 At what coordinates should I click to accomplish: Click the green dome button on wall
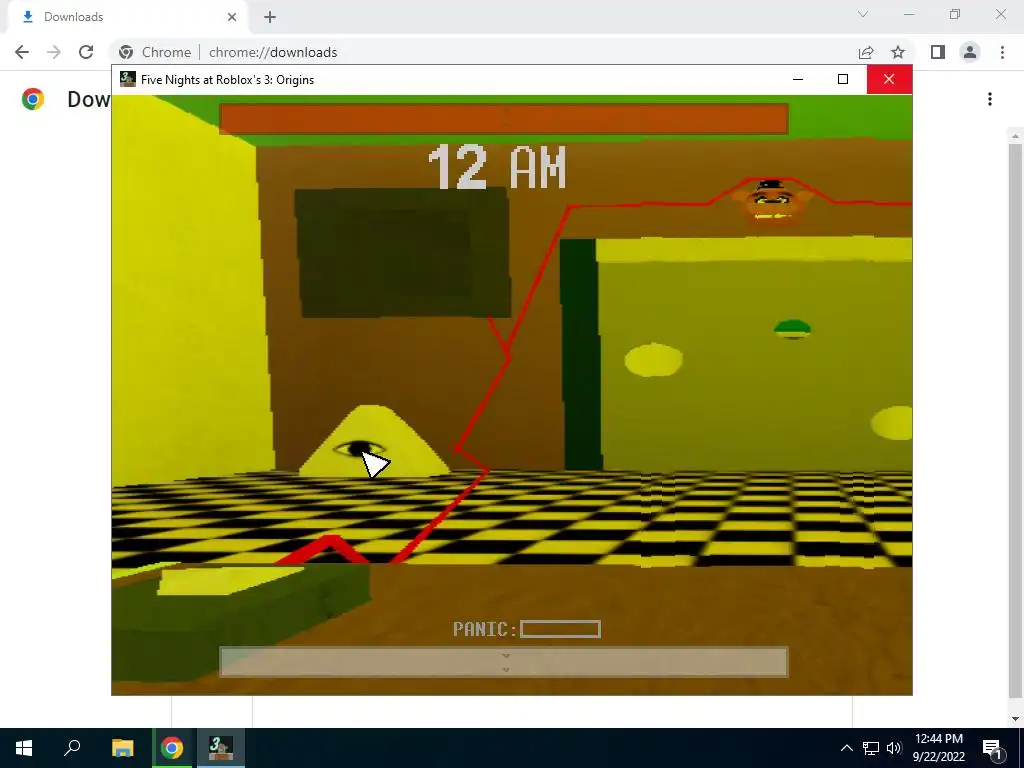[793, 328]
